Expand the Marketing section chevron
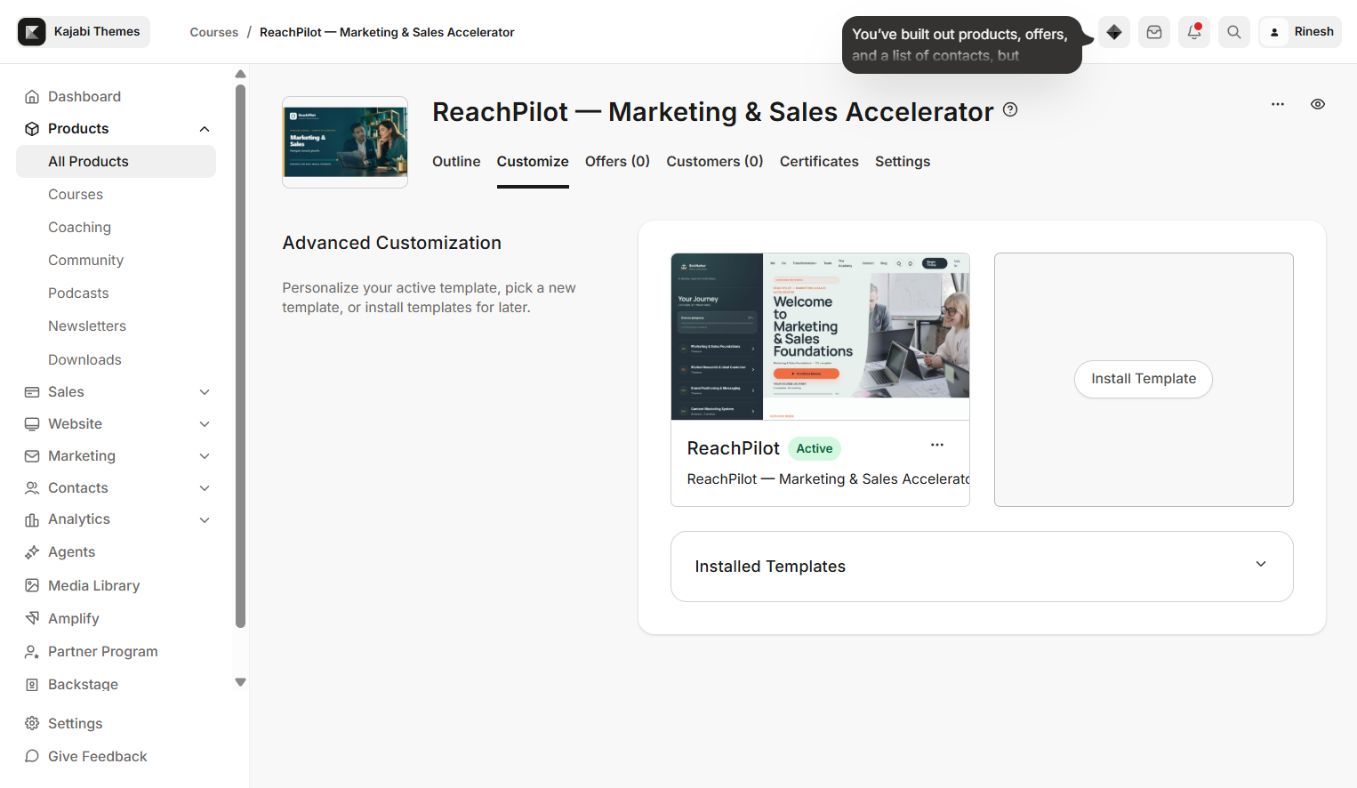Viewport: 1357px width, 788px height. pos(204,456)
